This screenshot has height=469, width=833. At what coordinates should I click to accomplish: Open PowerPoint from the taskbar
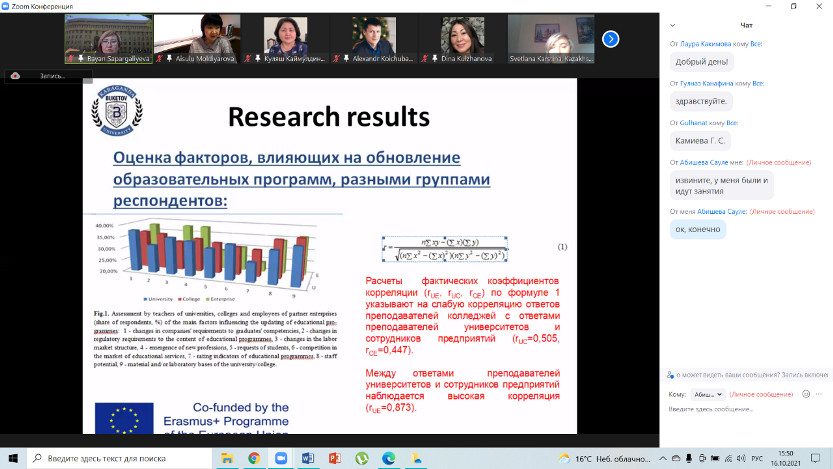(334, 458)
